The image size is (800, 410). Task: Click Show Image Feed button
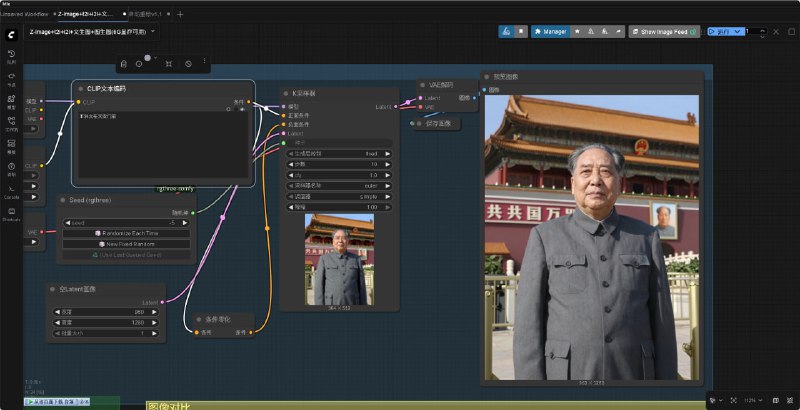click(663, 32)
